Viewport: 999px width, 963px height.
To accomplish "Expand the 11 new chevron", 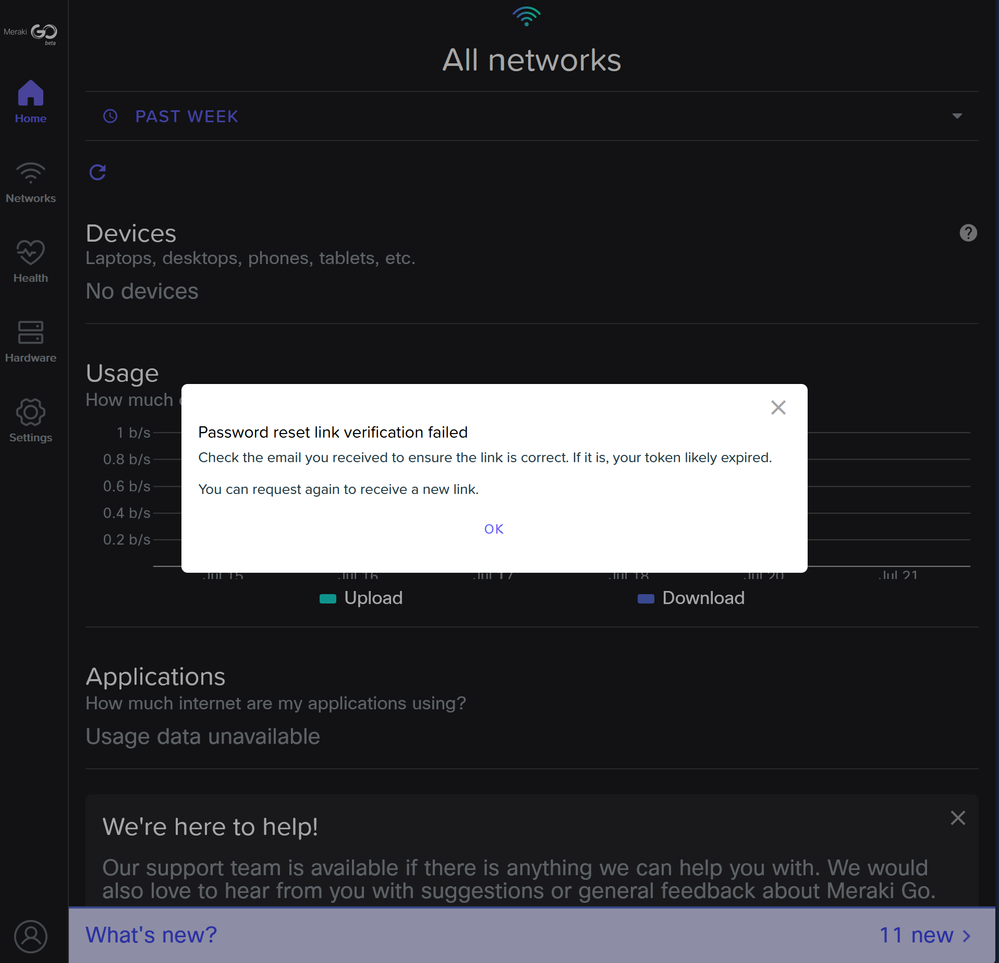I will point(966,936).
